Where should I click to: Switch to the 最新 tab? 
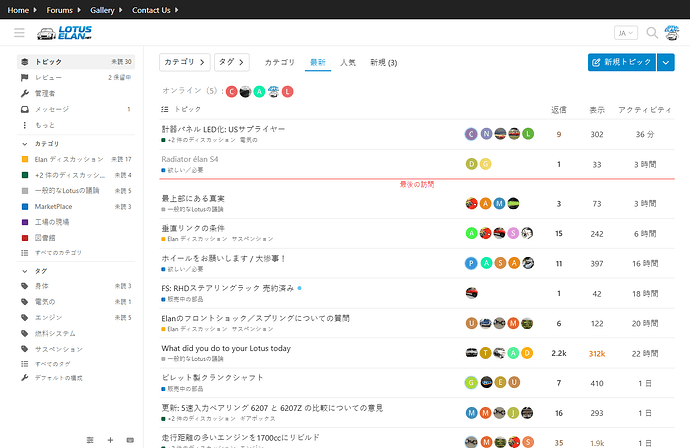[318, 62]
